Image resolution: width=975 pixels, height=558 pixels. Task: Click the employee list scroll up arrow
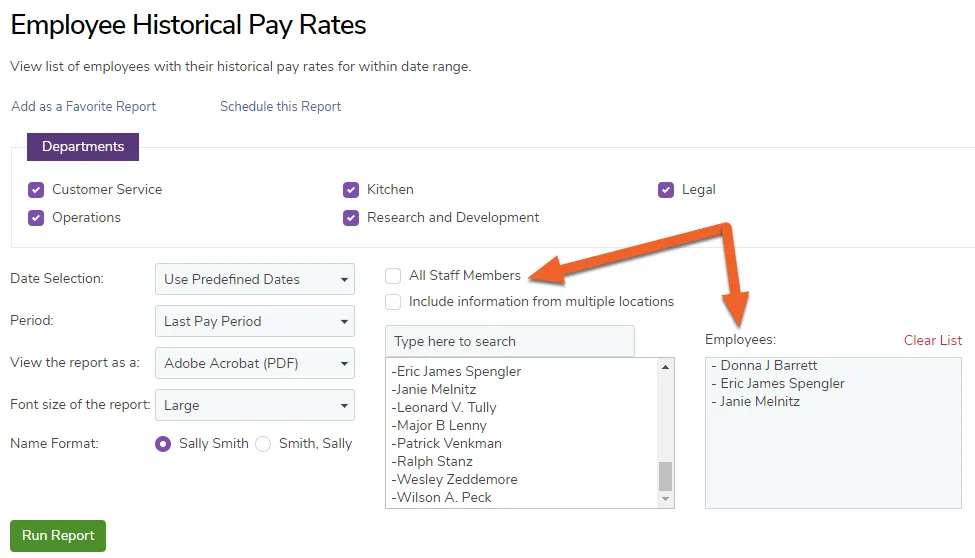tap(665, 367)
